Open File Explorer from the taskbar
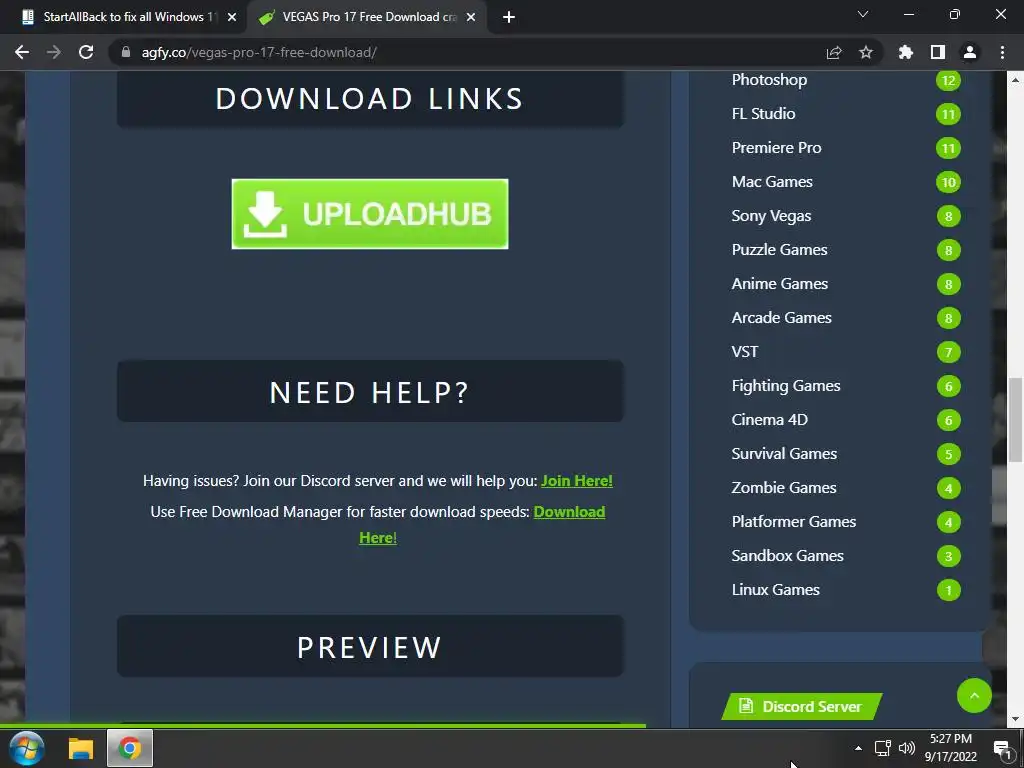 [x=81, y=748]
